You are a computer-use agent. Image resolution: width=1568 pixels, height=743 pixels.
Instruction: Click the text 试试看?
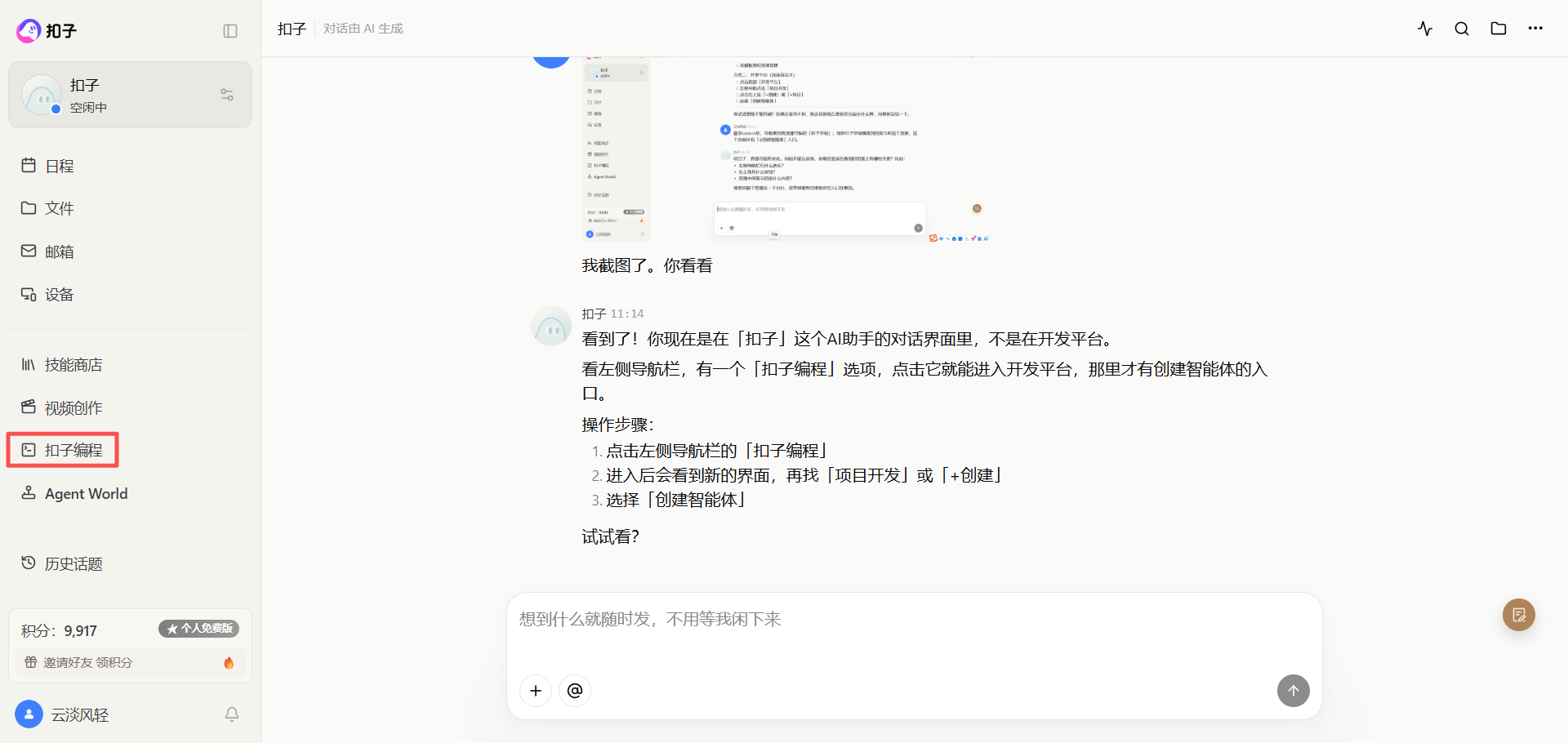(x=610, y=536)
